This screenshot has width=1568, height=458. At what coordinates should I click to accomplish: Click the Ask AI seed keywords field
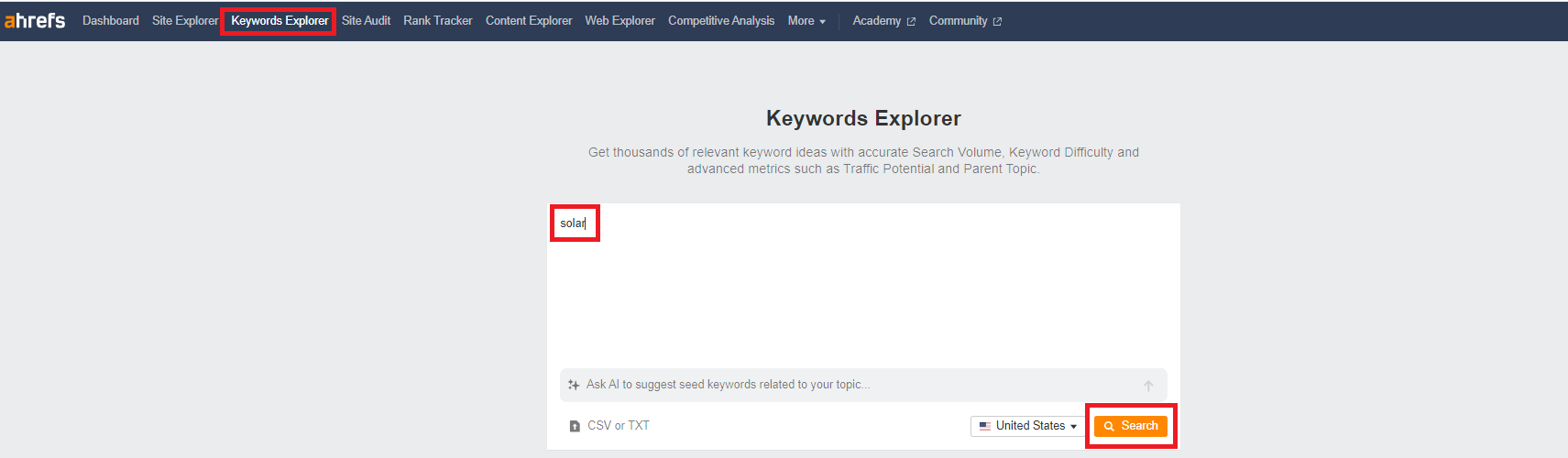tap(863, 385)
